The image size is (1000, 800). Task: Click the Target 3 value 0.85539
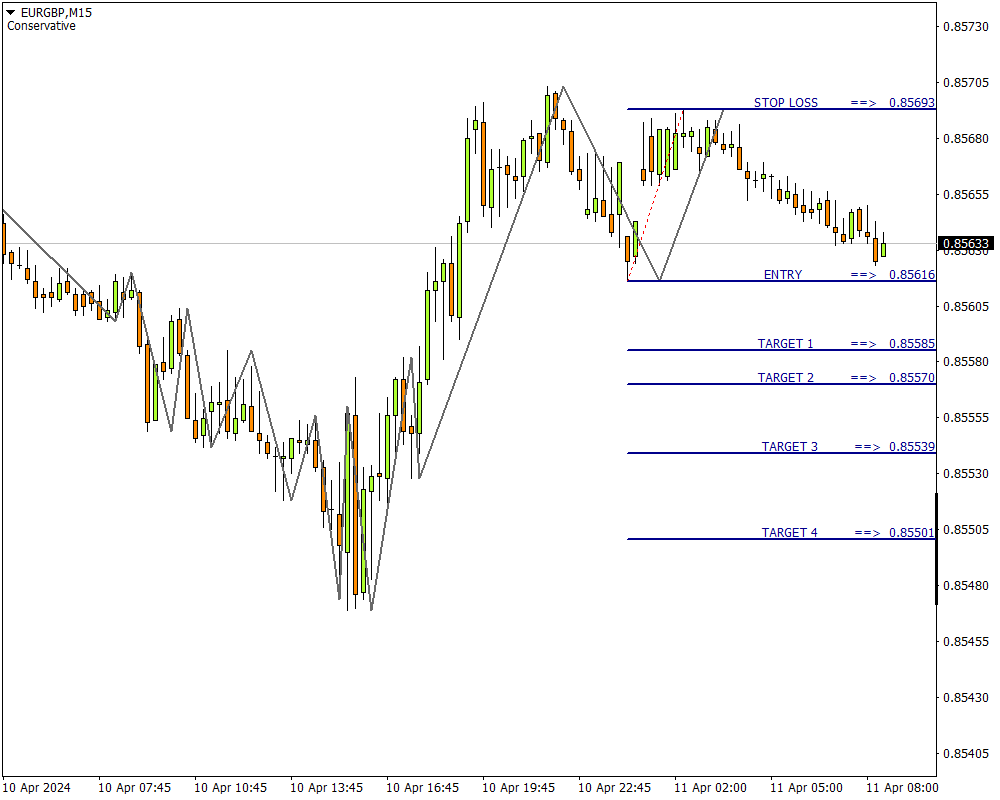[x=912, y=447]
